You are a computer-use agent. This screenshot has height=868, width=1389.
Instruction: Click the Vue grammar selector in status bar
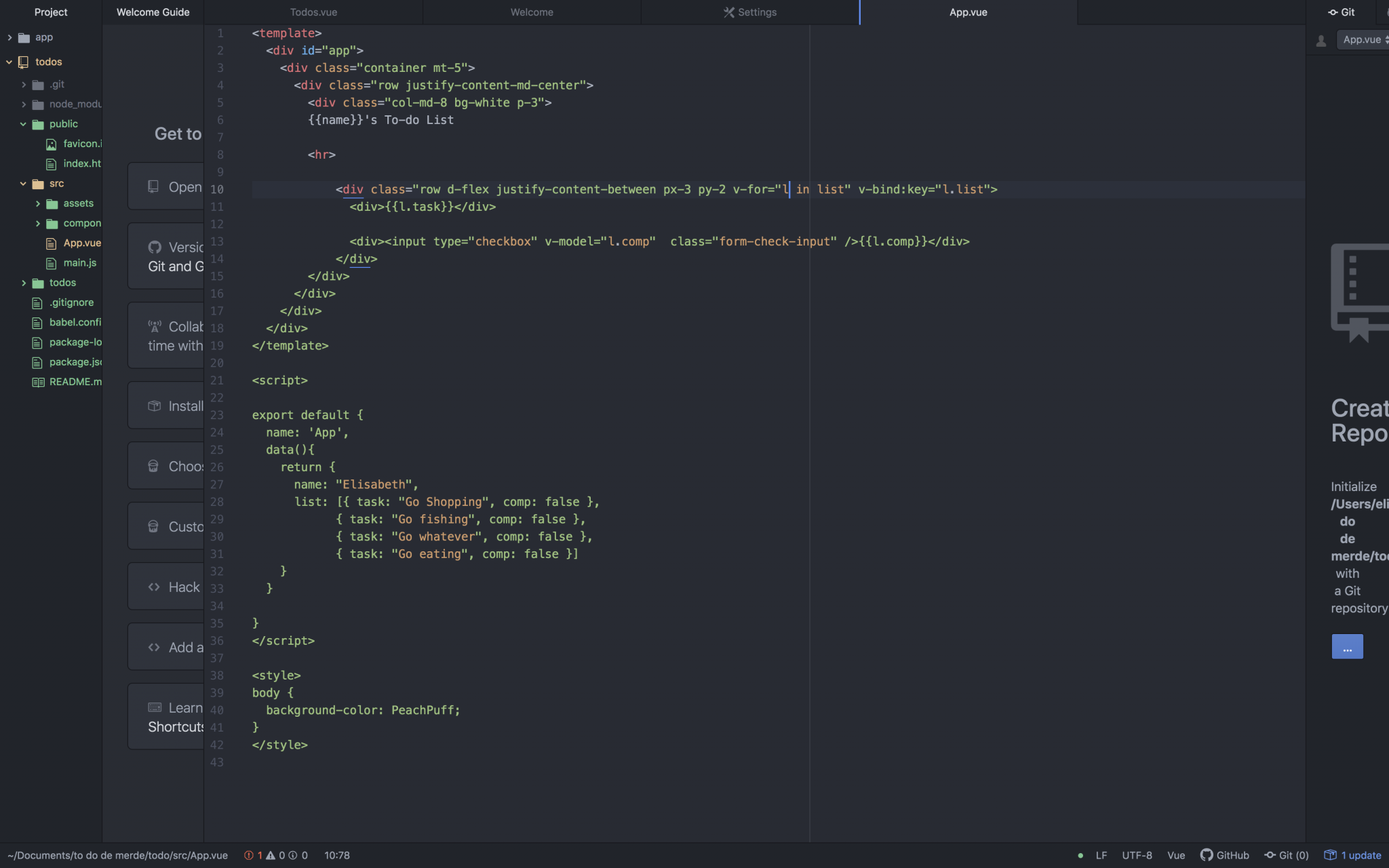pyautogui.click(x=1176, y=855)
